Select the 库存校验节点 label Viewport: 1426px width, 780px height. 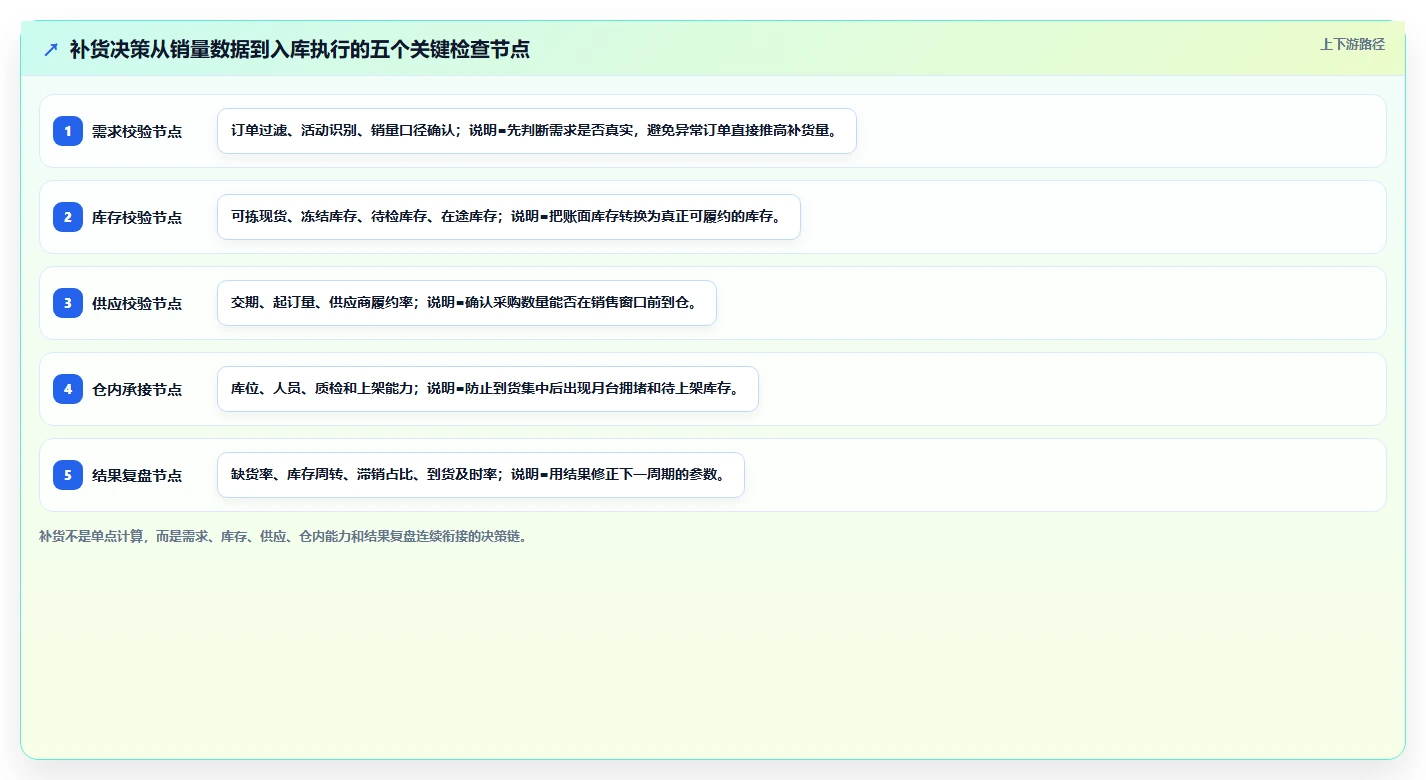pyautogui.click(x=137, y=217)
